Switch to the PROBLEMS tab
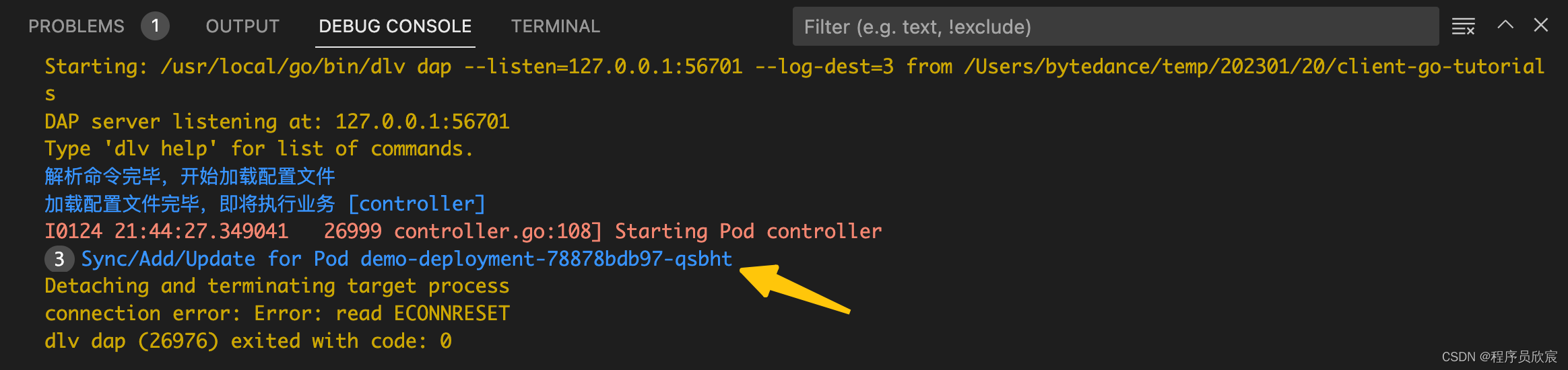The image size is (1568, 370). coord(76,26)
